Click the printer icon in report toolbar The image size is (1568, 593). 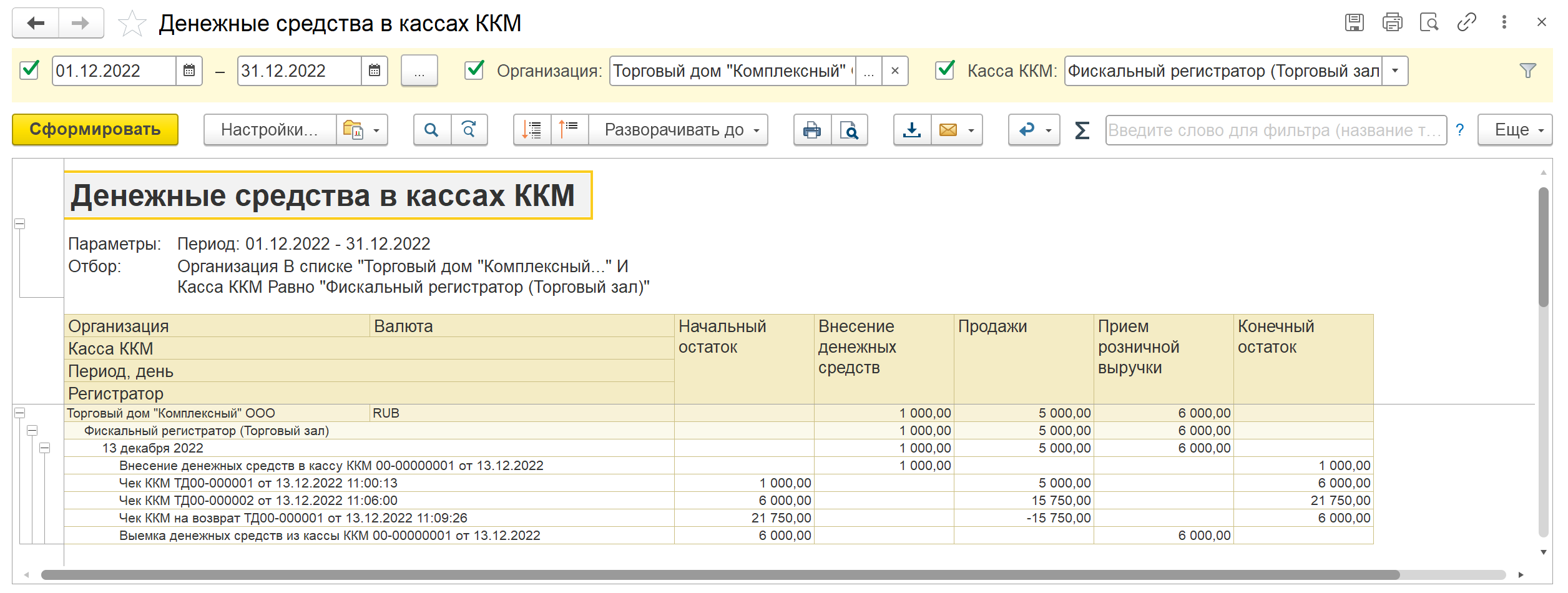(811, 130)
